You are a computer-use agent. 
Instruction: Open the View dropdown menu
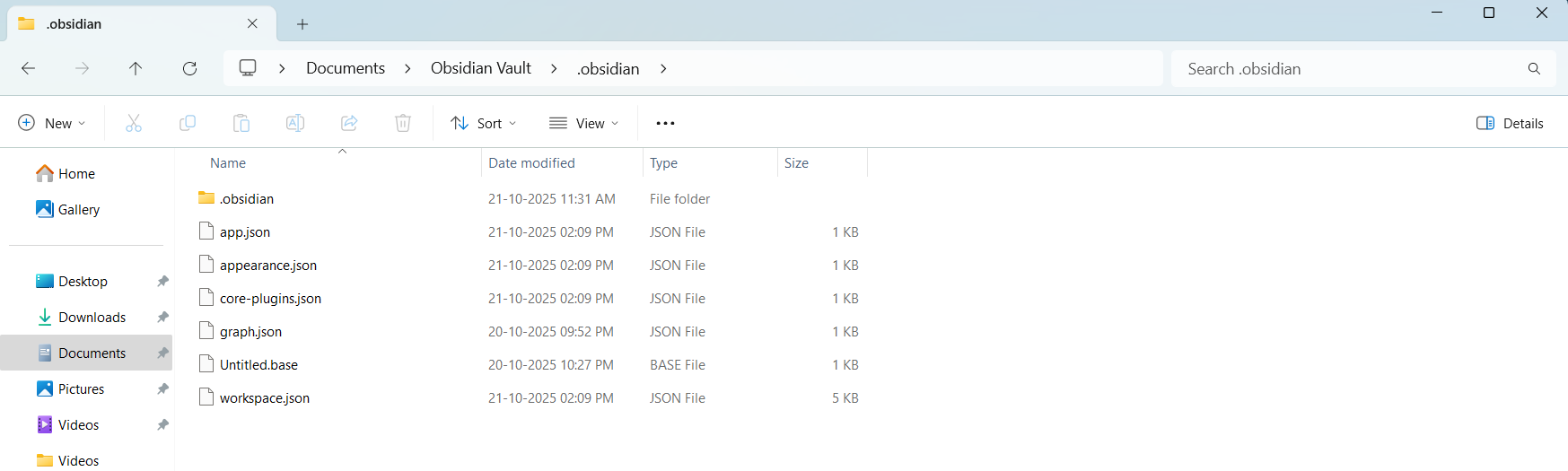tap(583, 123)
